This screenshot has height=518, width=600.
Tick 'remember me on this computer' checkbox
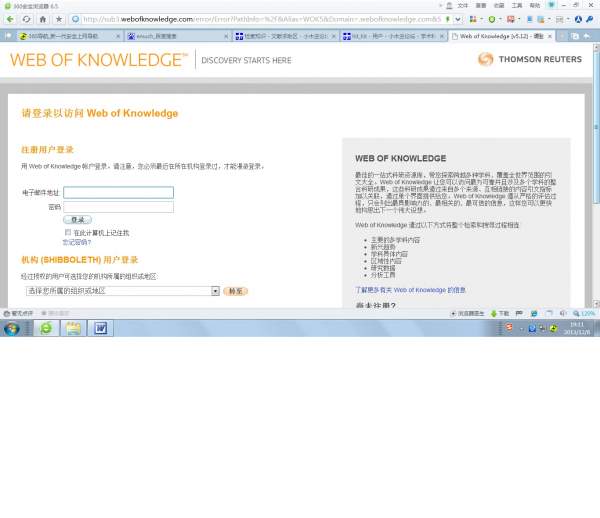click(68, 232)
